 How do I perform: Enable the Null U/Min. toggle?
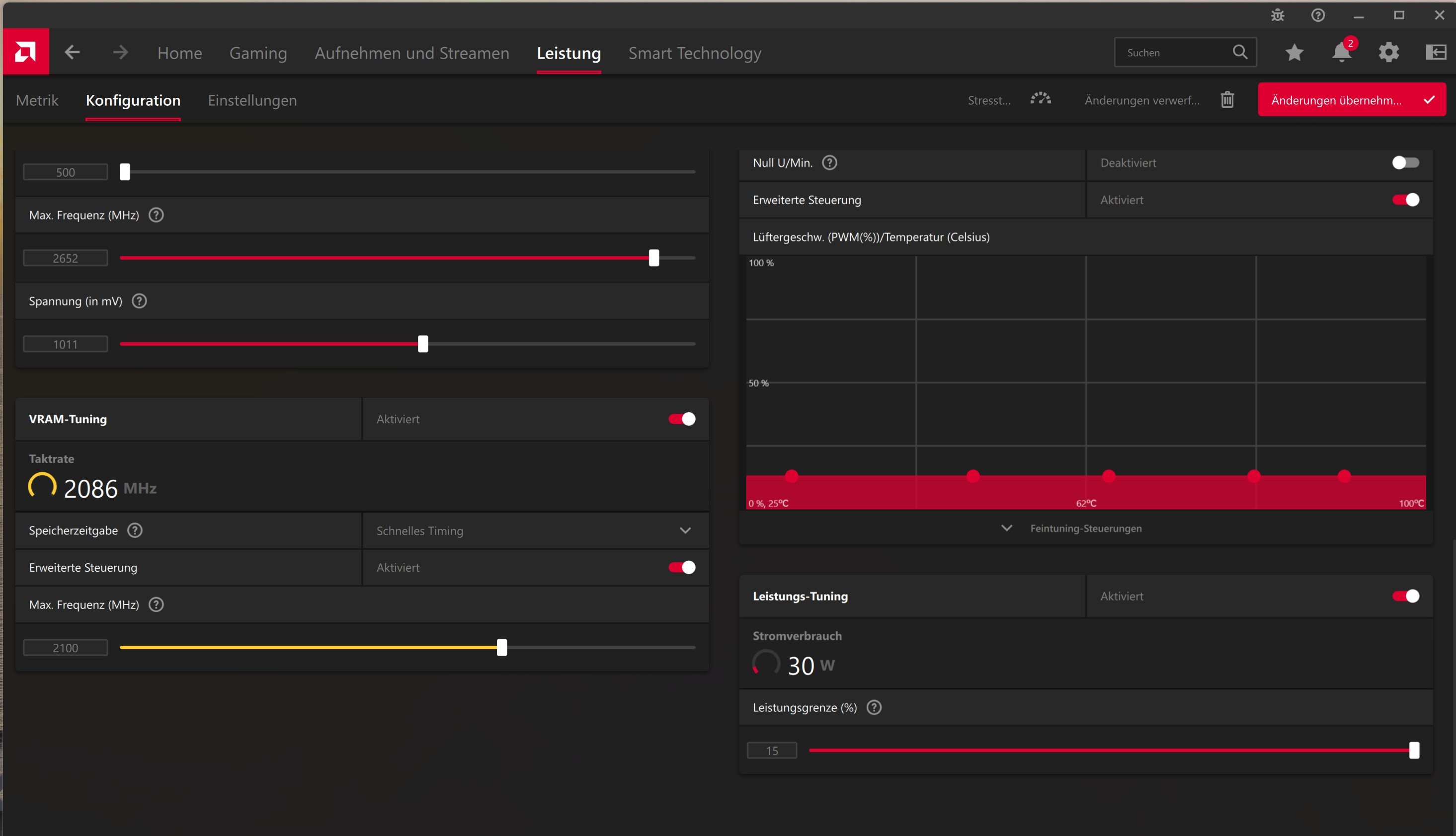point(1405,163)
